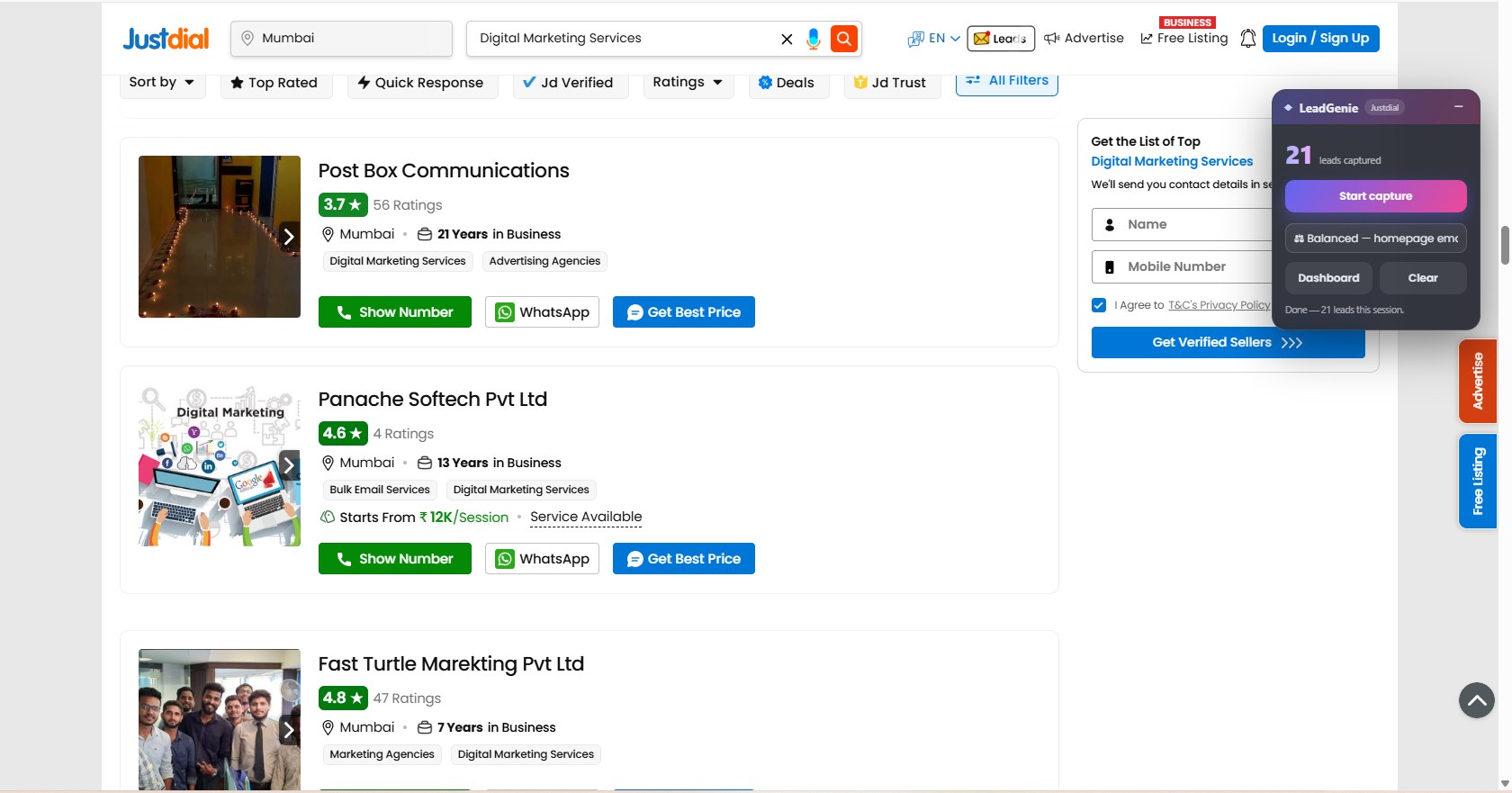Start voice search with the microphone icon
Screen dimensions: 1512x793
coord(814,39)
